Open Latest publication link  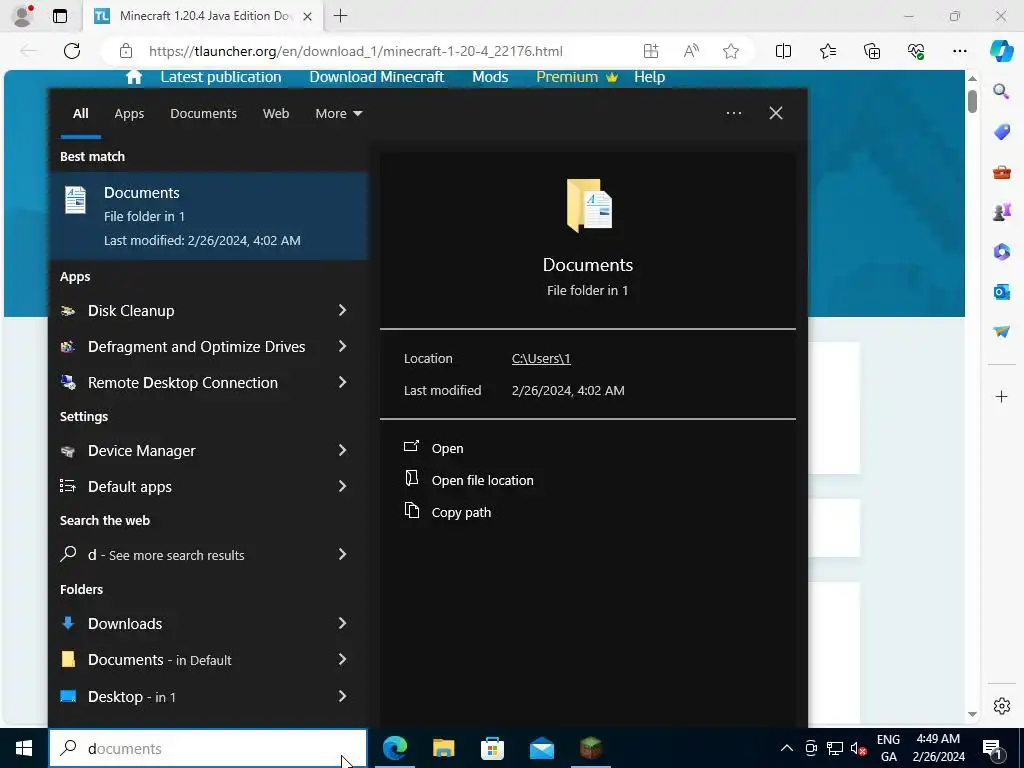click(221, 77)
